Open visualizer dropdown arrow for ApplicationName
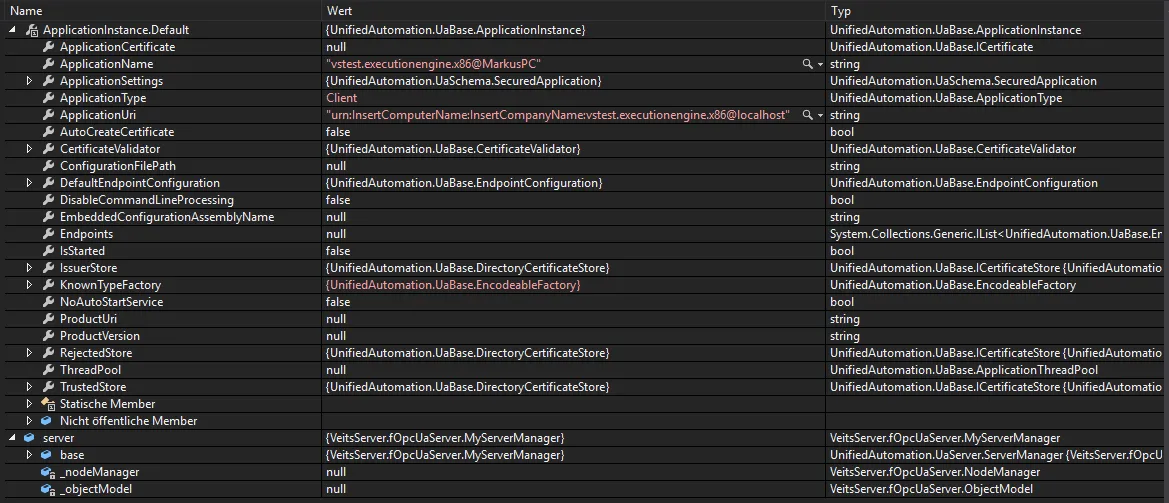1169x503 pixels. click(x=820, y=65)
